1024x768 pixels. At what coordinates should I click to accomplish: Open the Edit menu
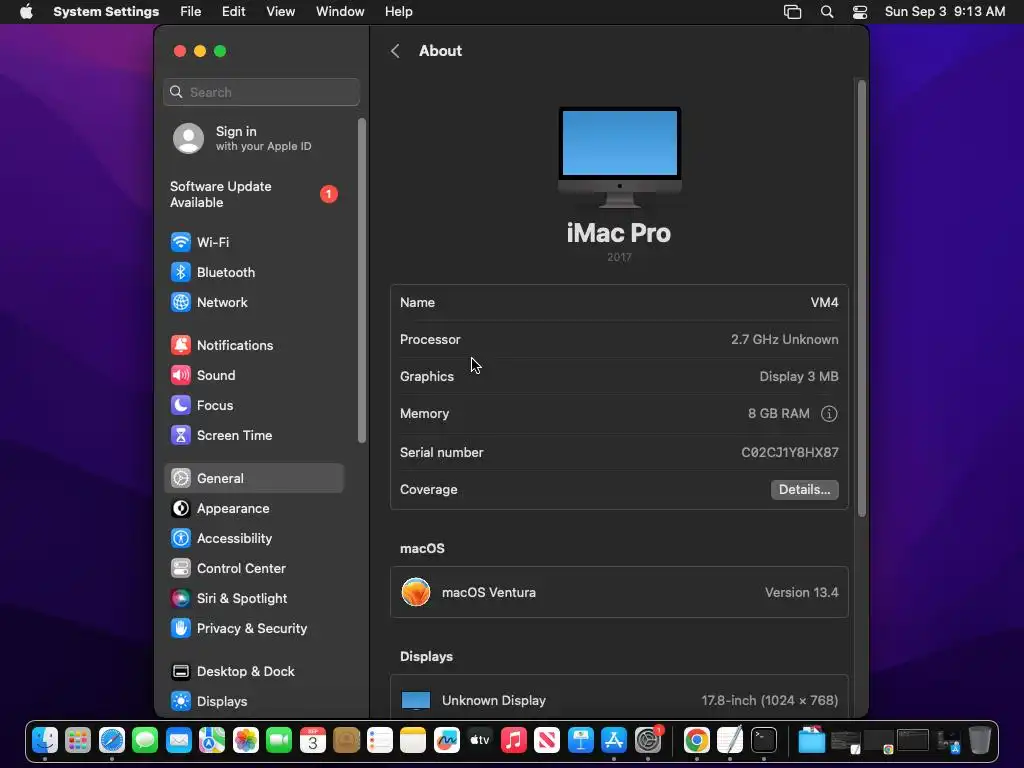pos(233,12)
